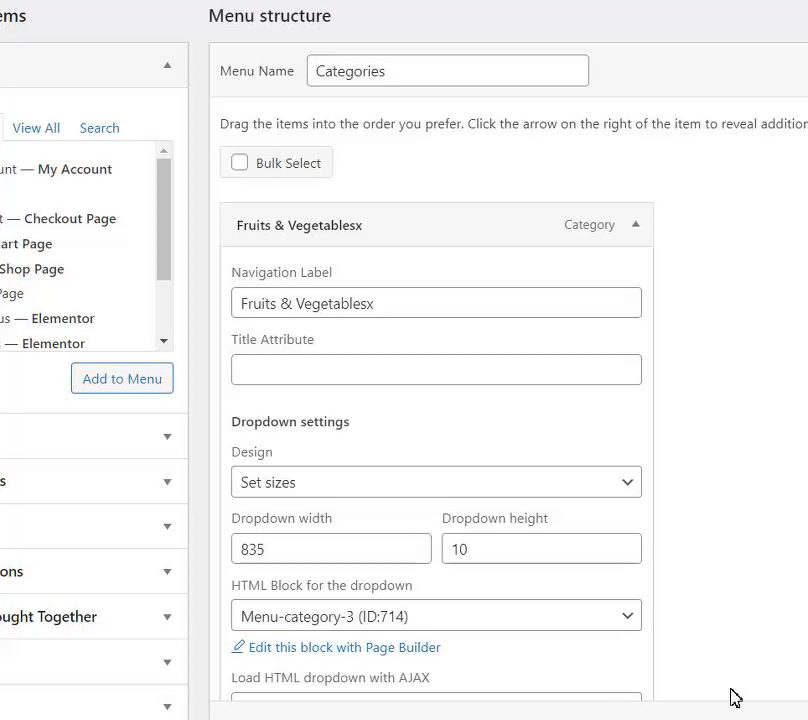The width and height of the screenshot is (808, 720).
Task: Click Edit this block with Page Builder
Action: coord(344,647)
